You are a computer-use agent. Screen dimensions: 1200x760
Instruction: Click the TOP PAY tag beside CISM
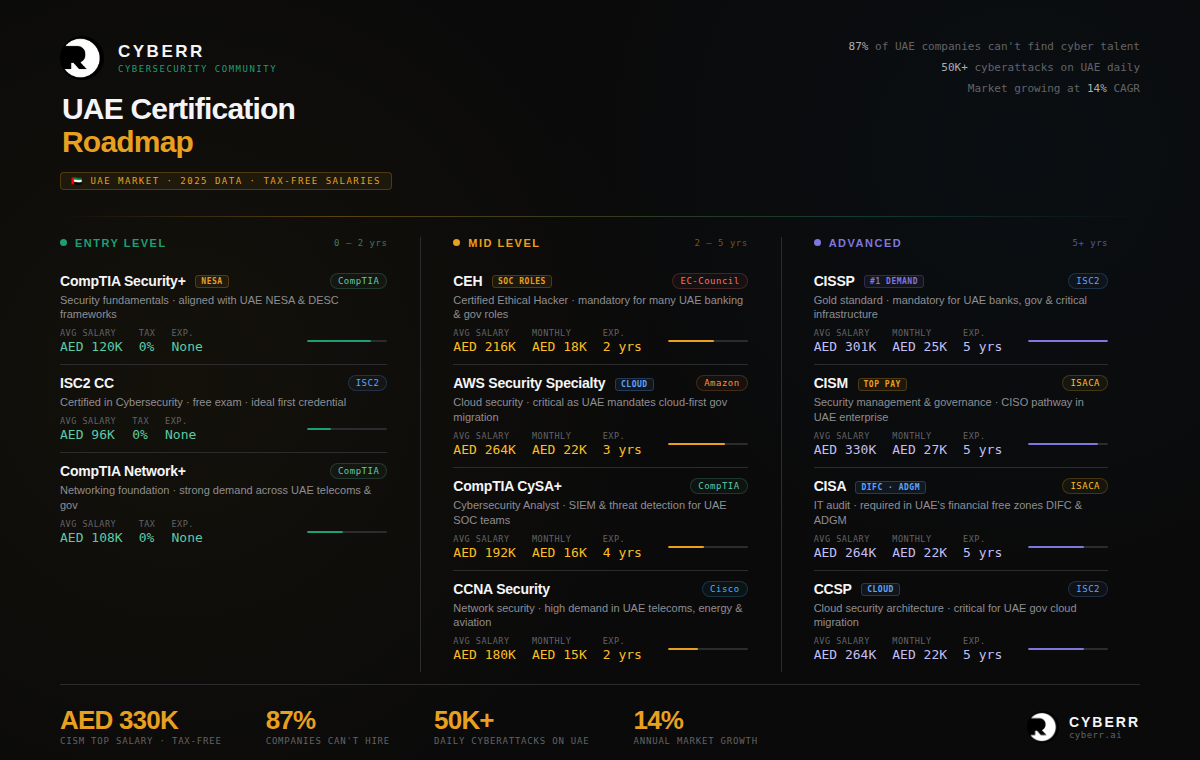tap(882, 383)
